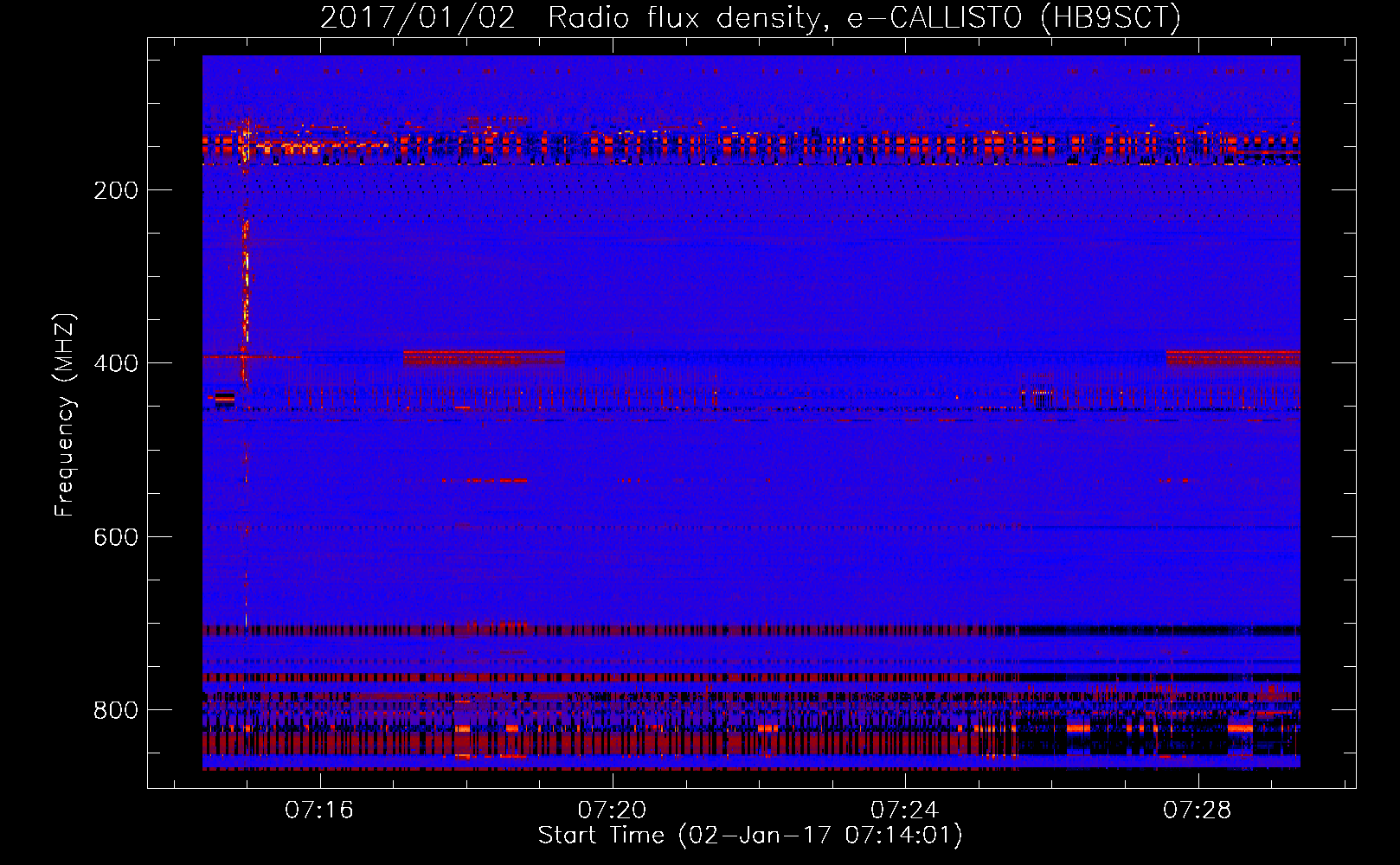Click the plot title '2017/01/02 Radio flux density'

coord(750,17)
